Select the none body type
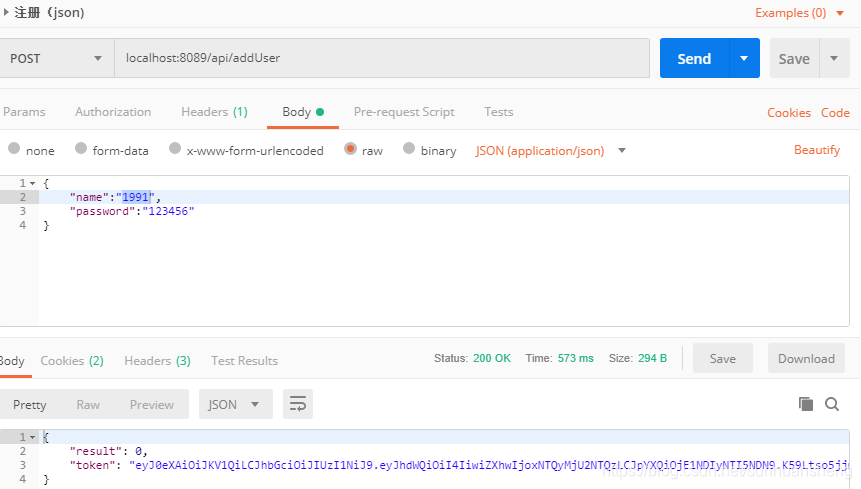The width and height of the screenshot is (861, 489). coord(14,149)
